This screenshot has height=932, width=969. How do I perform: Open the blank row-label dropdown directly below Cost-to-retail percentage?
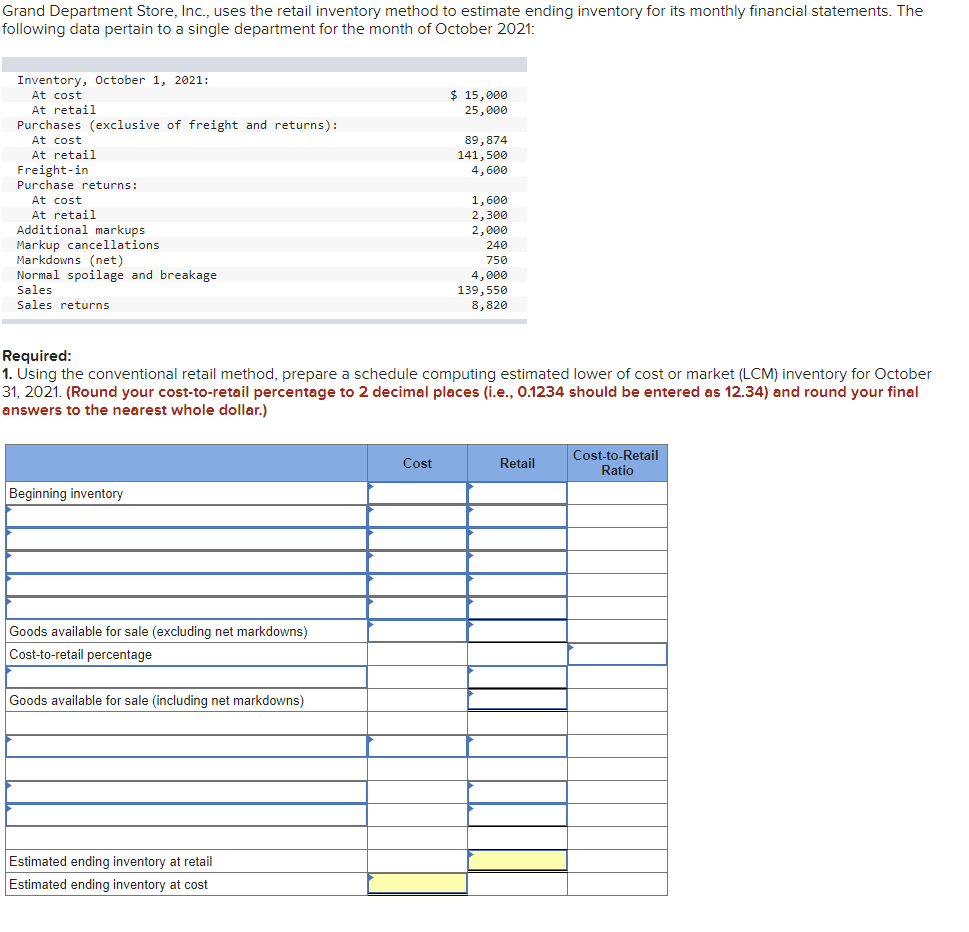click(187, 677)
